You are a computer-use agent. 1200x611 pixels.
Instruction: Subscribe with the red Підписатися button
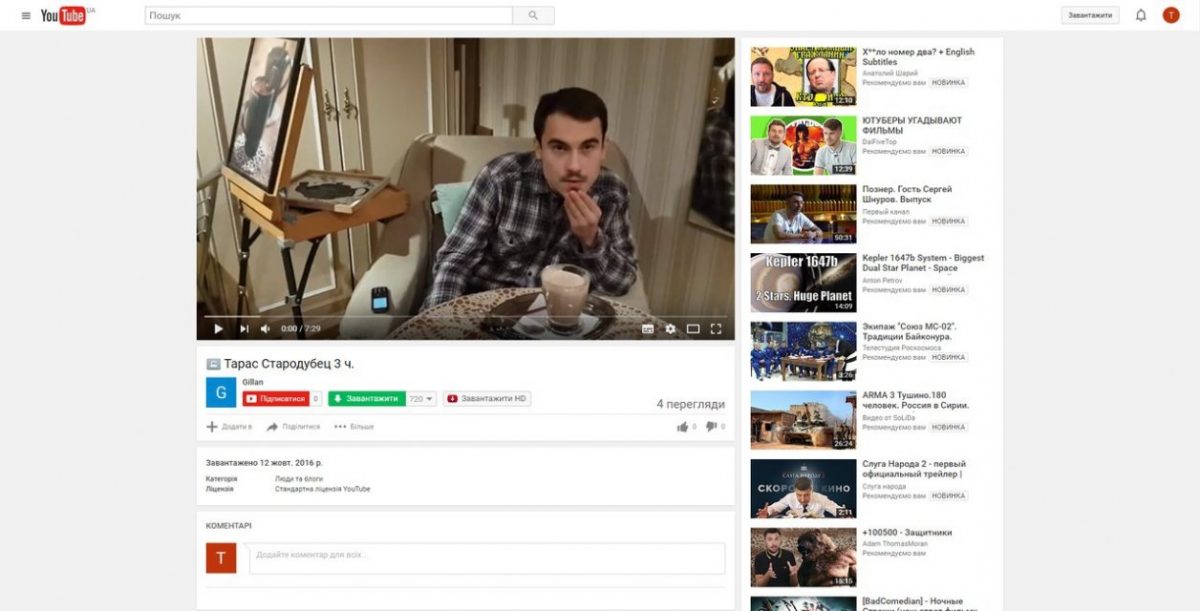coord(275,398)
